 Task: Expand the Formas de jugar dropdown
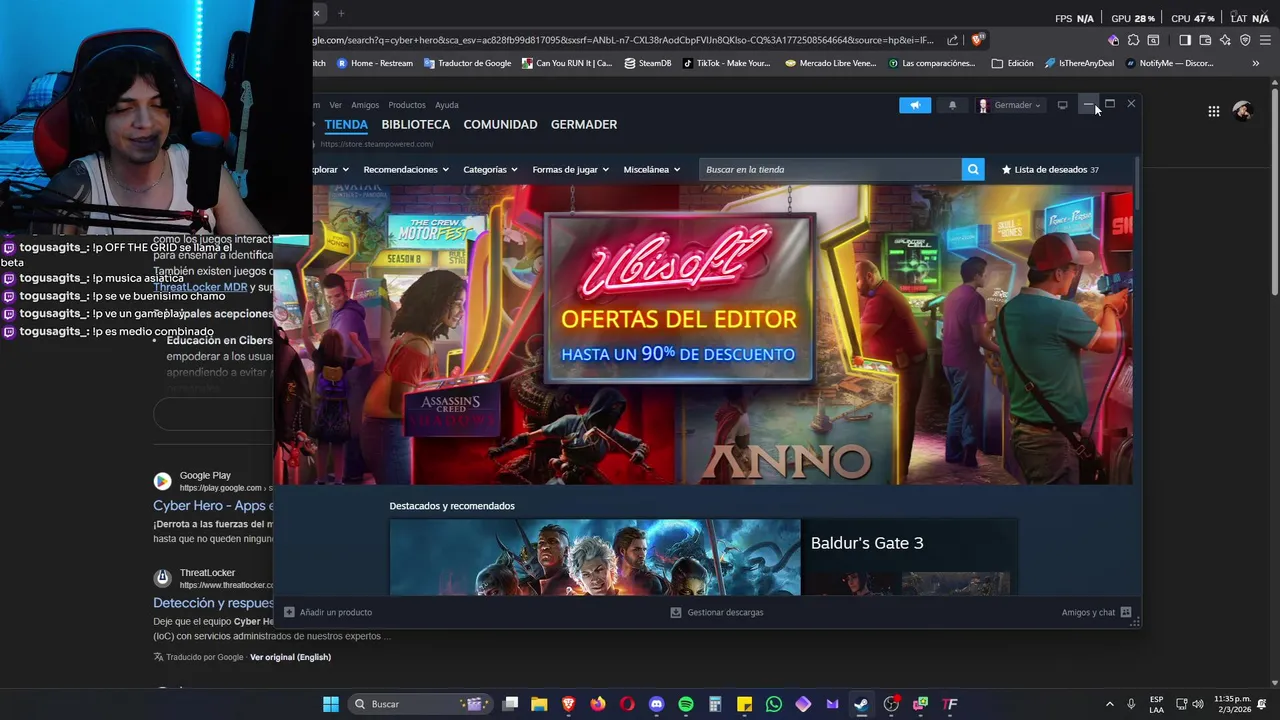coord(571,169)
